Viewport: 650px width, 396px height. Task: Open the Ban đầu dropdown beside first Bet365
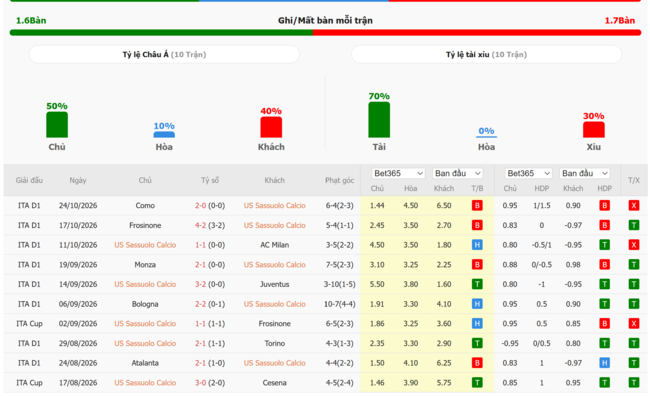coord(458,173)
